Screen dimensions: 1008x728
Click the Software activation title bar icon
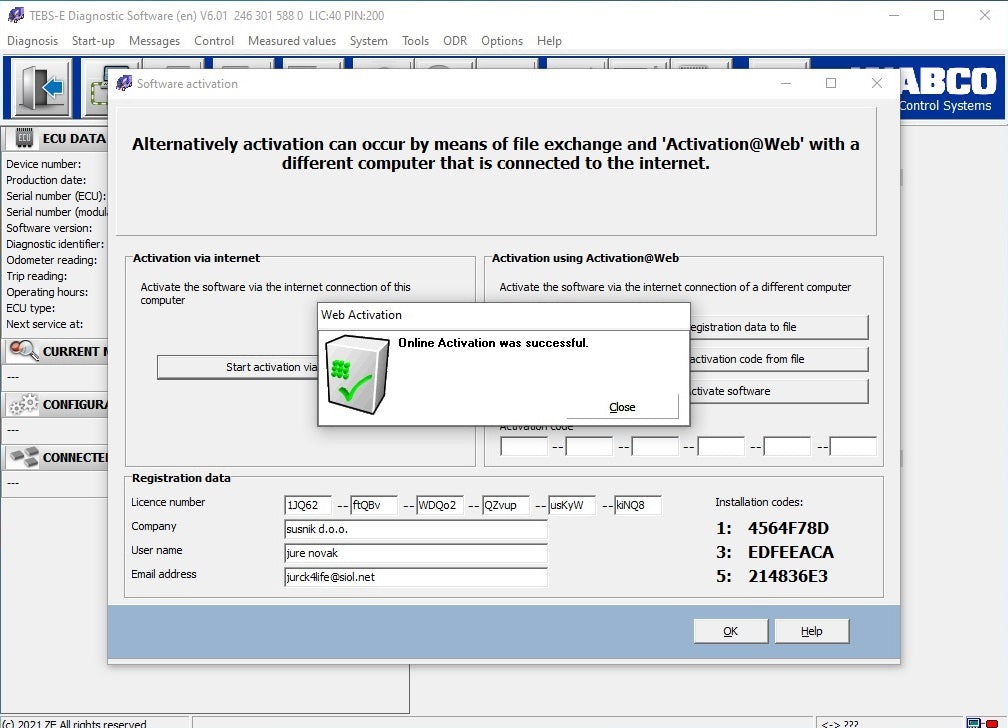124,83
